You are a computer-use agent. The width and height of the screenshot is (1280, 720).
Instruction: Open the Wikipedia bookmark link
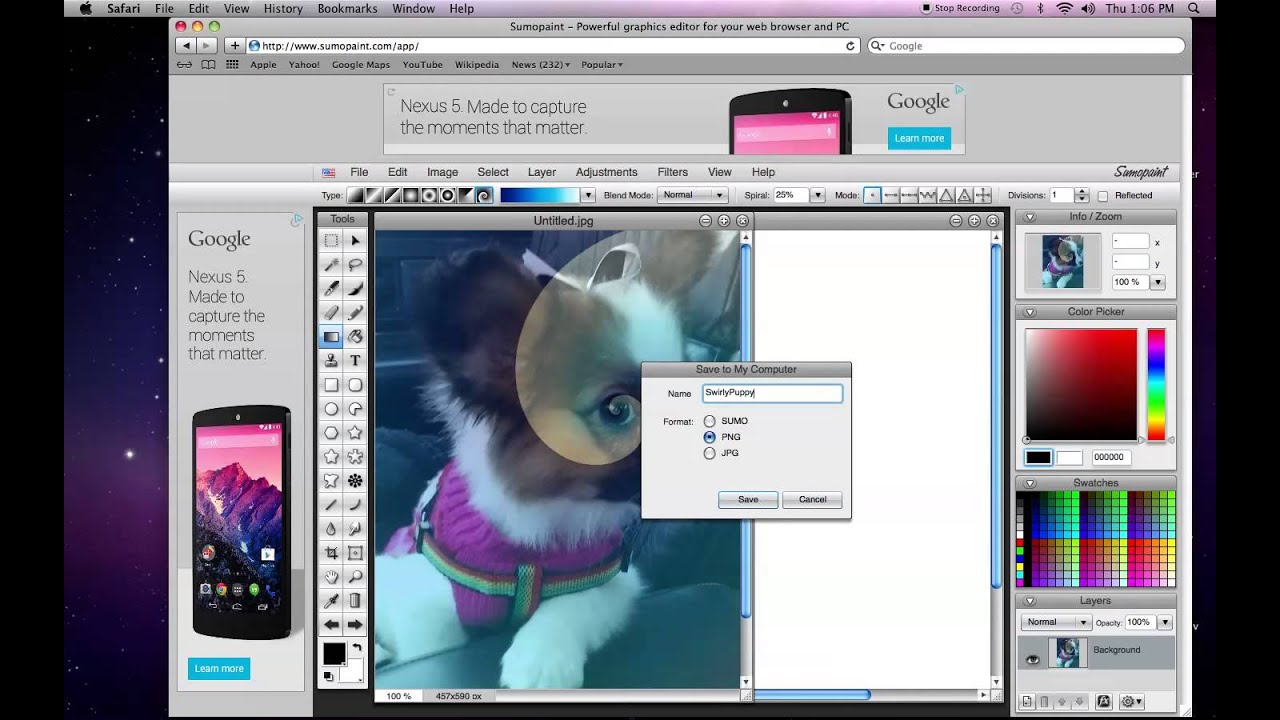[477, 64]
